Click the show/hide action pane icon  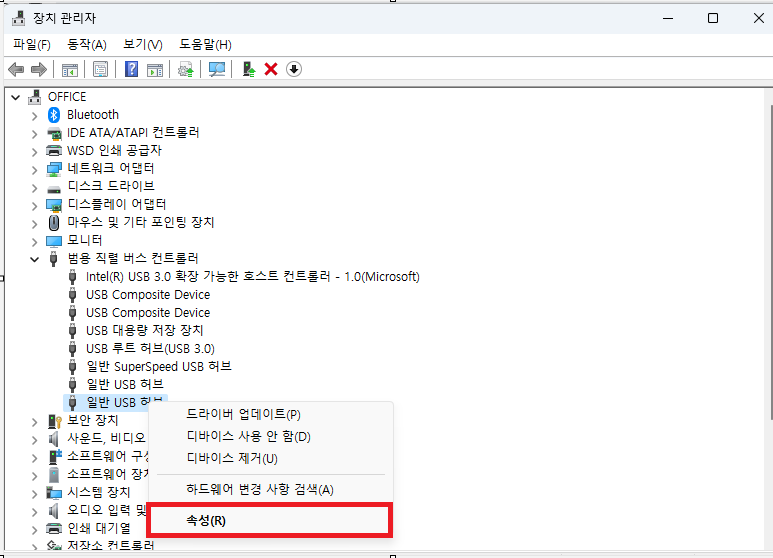tap(155, 70)
